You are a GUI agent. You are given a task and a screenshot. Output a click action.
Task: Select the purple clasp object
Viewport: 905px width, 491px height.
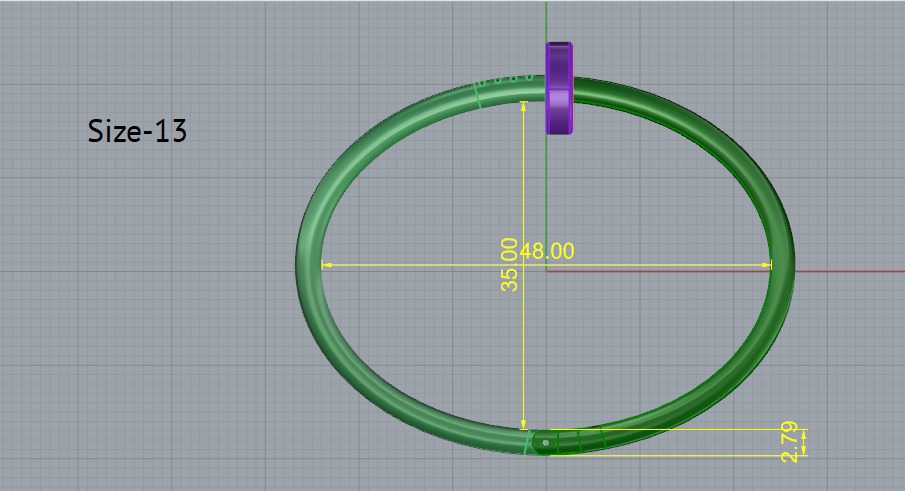[x=559, y=88]
